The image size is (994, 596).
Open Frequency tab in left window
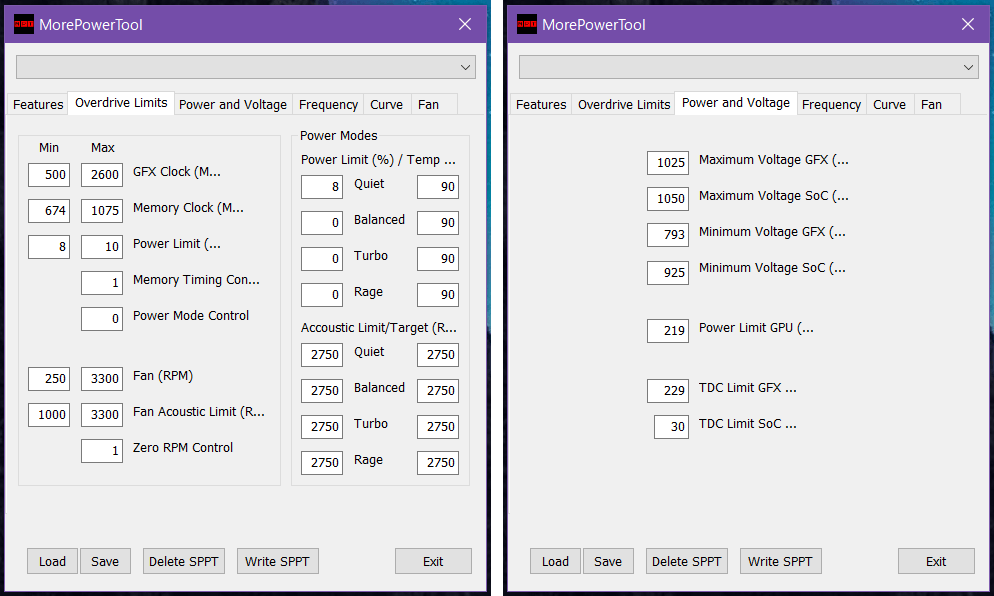point(328,104)
